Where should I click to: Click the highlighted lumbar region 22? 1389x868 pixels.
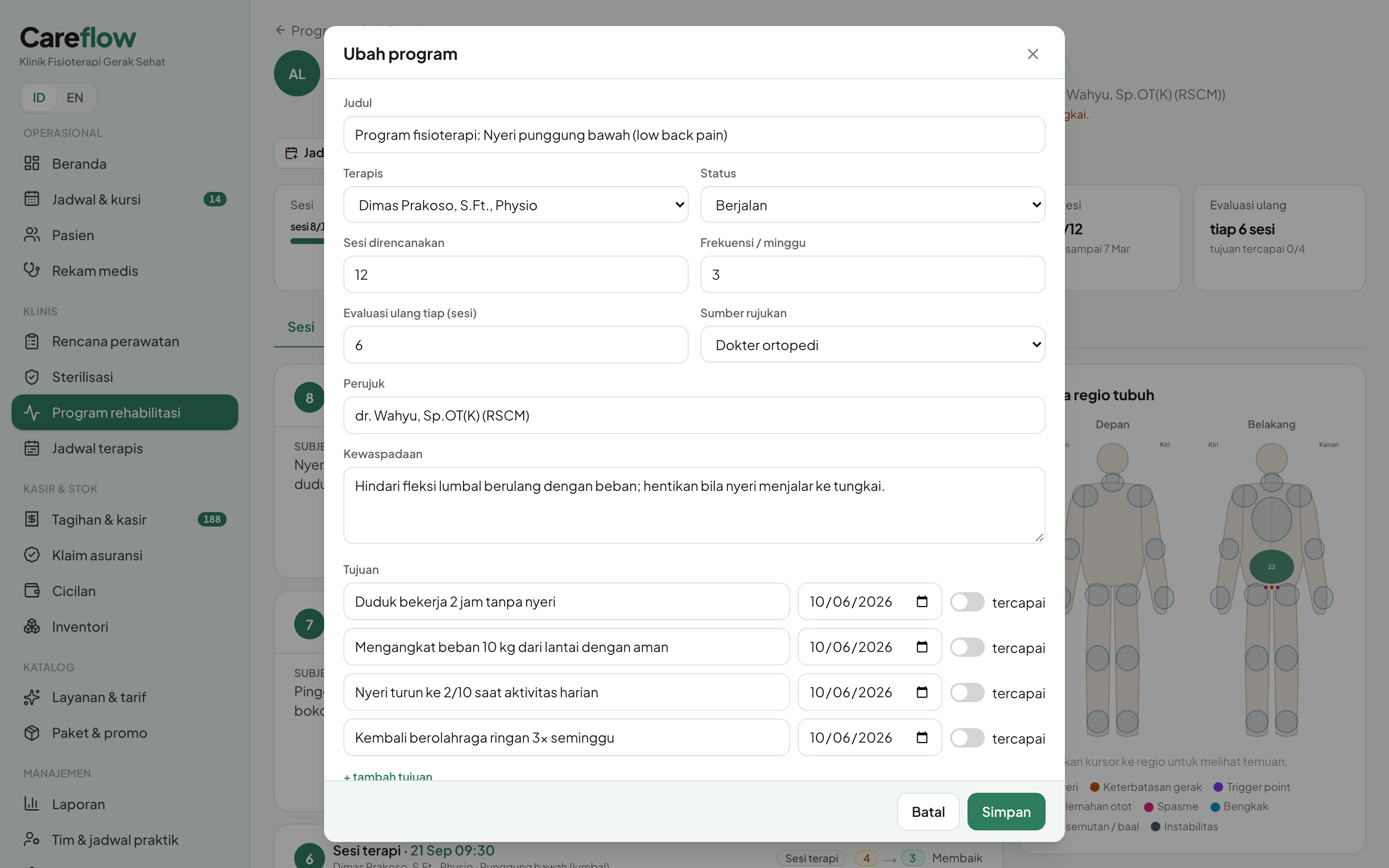tap(1271, 567)
